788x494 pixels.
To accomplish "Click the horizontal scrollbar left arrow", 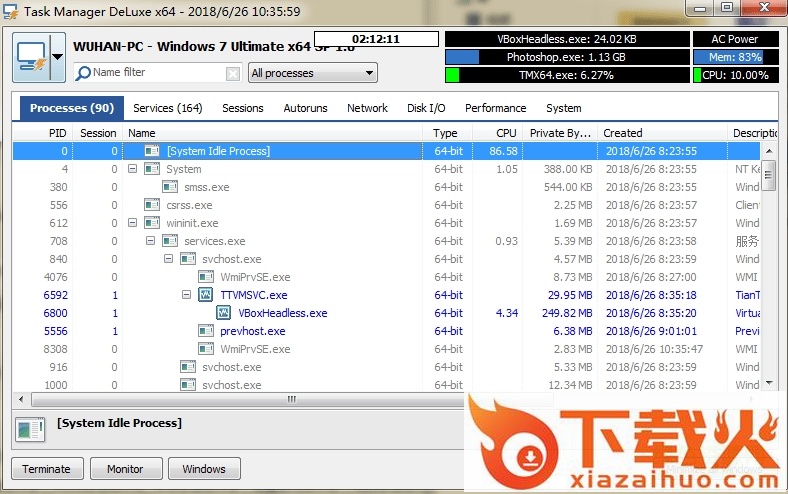I will pos(21,400).
